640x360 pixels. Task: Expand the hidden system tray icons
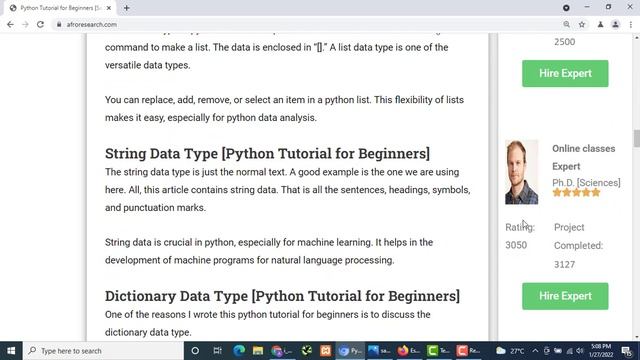[535, 351]
